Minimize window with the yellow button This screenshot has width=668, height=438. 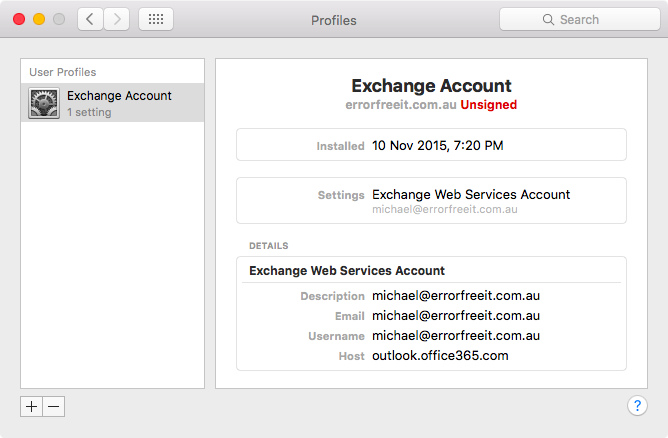coord(39,19)
